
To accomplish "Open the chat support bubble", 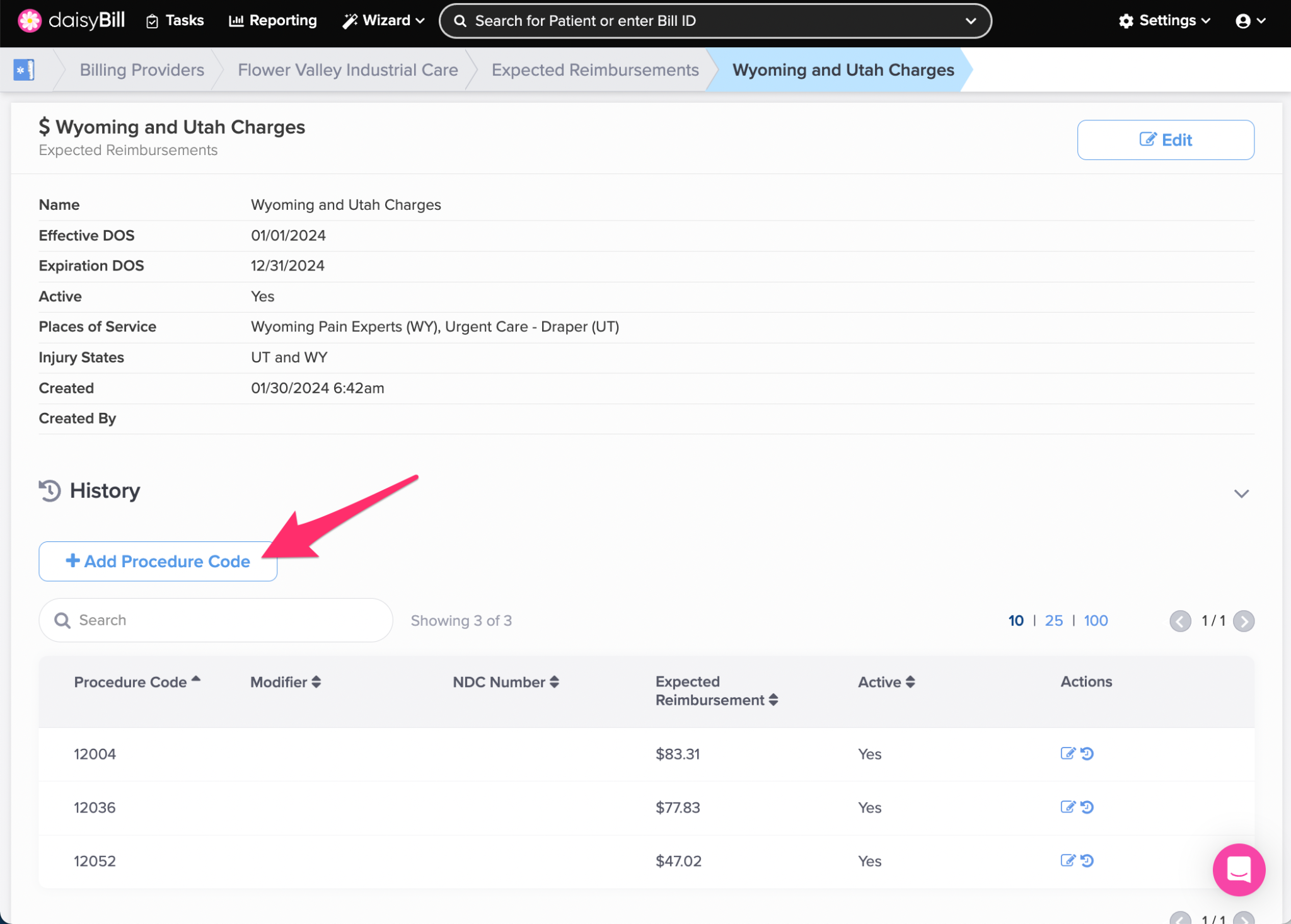I will click(1238, 869).
